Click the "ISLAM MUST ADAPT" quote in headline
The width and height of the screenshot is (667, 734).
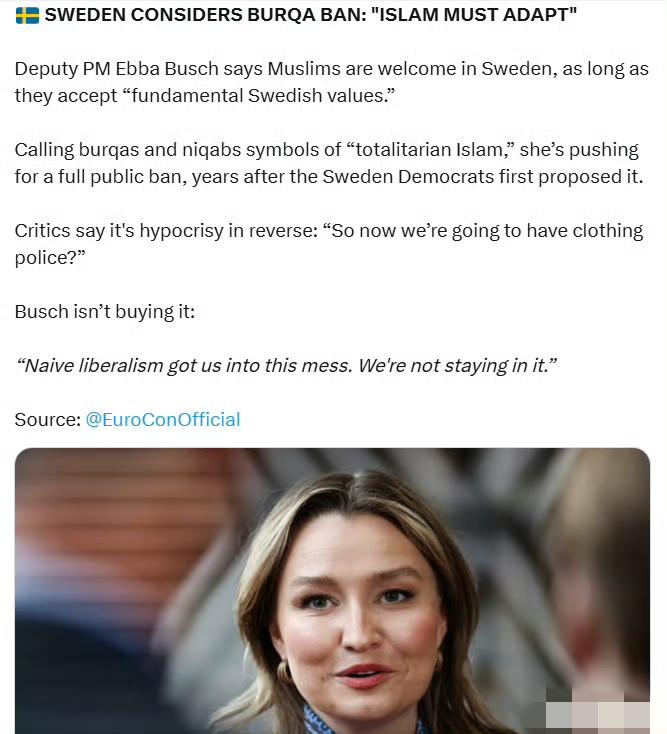coord(473,15)
